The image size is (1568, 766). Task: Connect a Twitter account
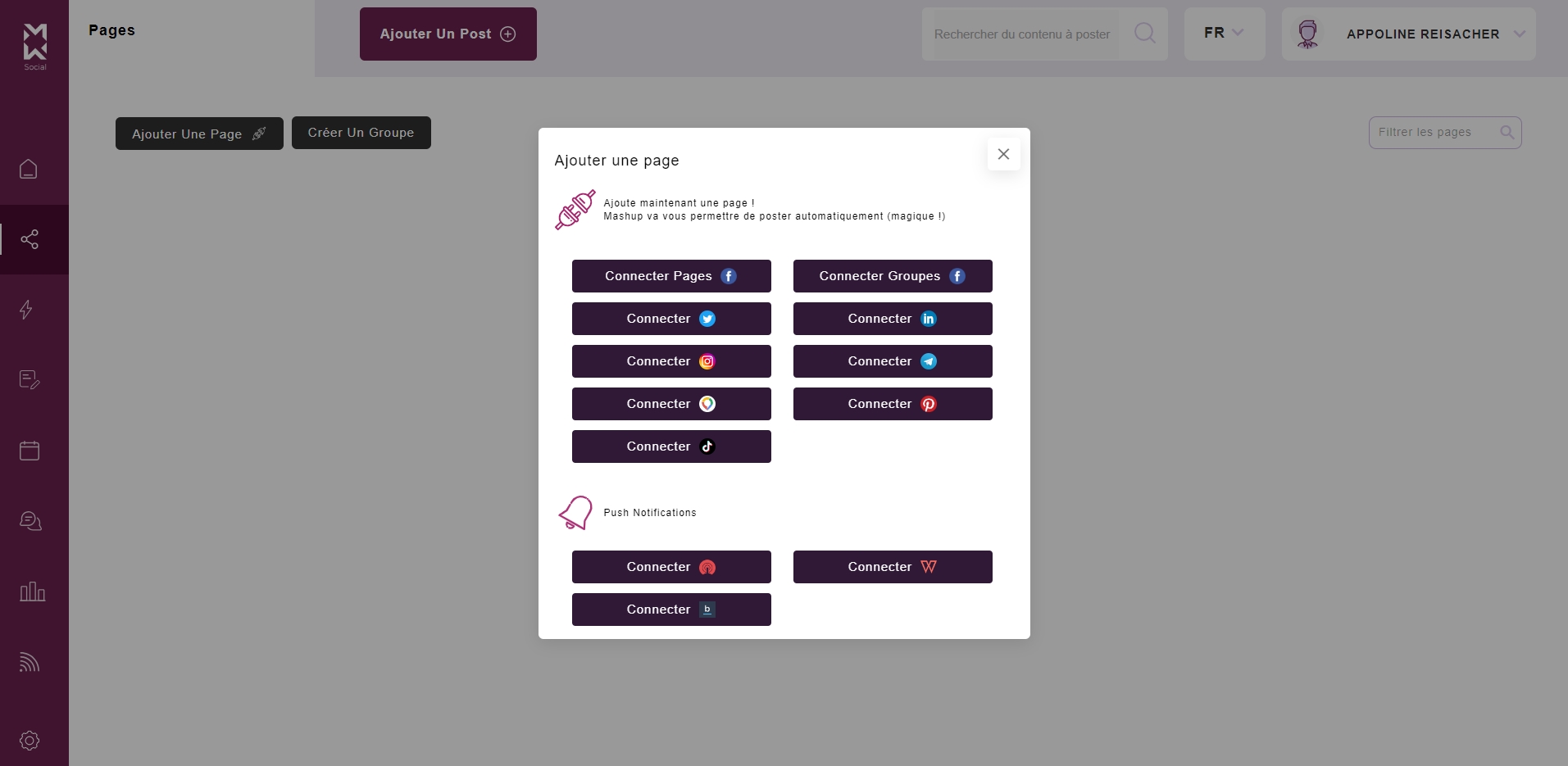coord(671,319)
